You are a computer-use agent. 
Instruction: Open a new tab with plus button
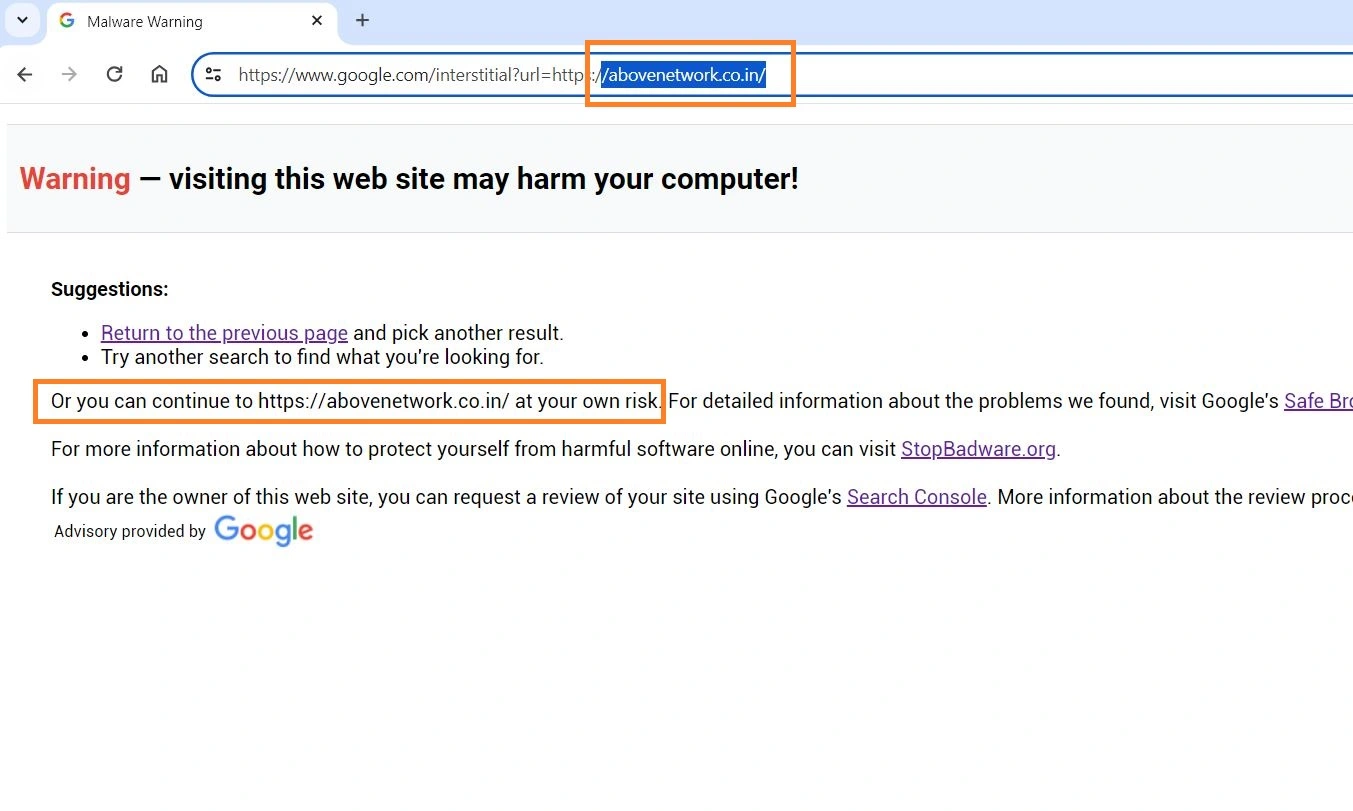tap(362, 20)
